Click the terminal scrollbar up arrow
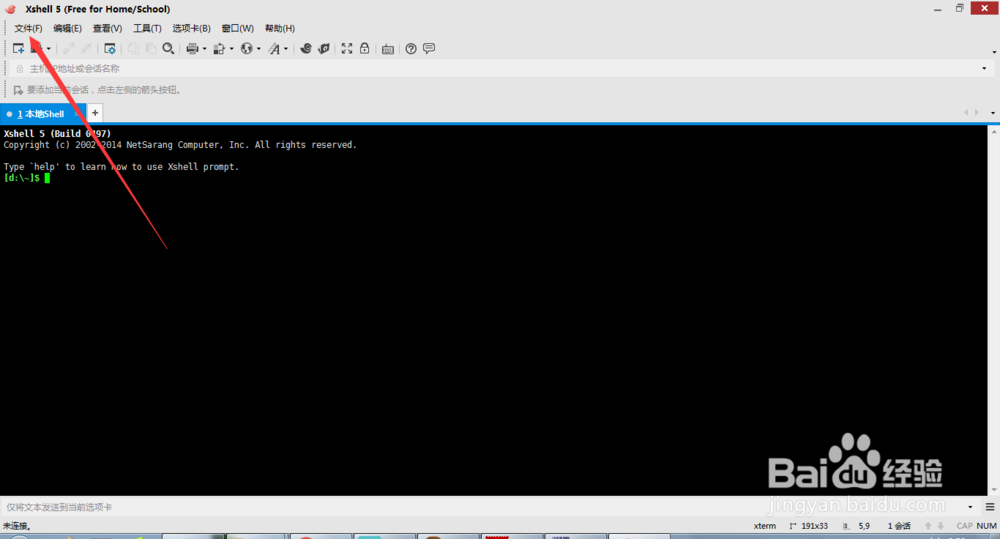1000x539 pixels. point(994,131)
